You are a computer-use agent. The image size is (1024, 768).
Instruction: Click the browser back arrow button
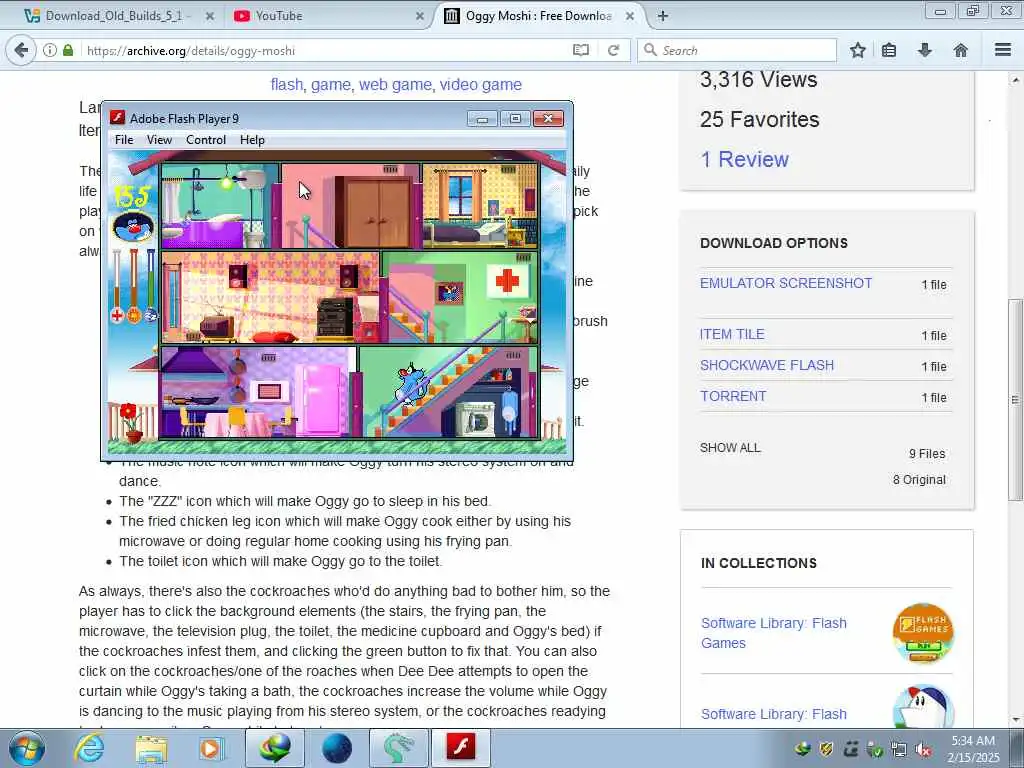click(x=22, y=50)
